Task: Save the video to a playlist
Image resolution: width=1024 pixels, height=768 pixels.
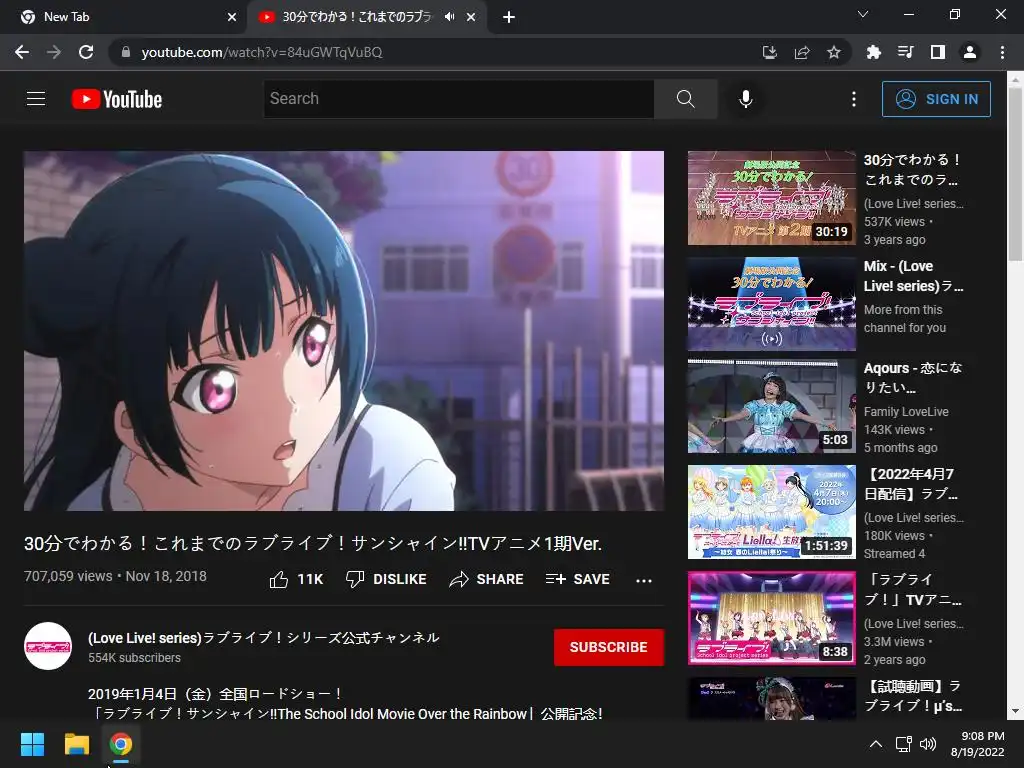Action: click(x=577, y=579)
